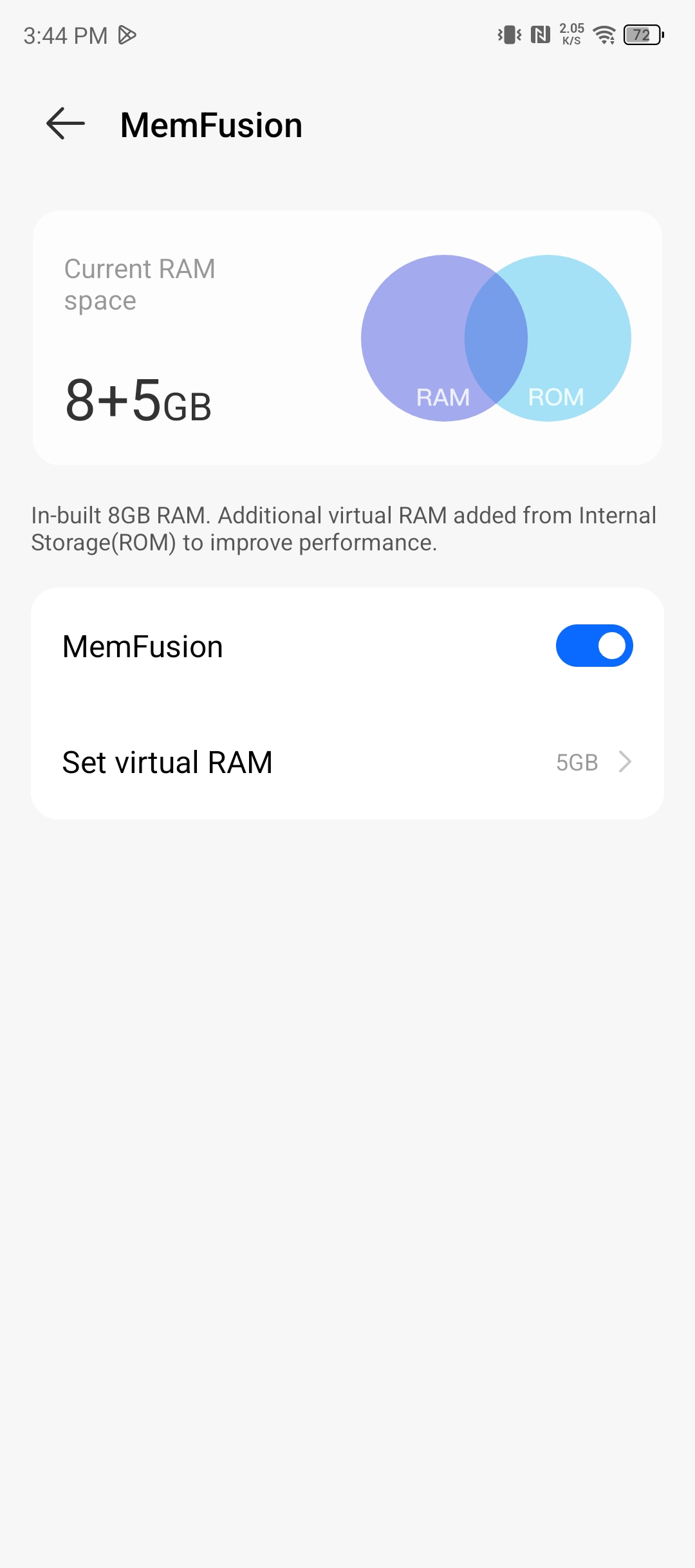This screenshot has height=1568, width=695.
Task: Tap the 5GB virtual RAM value
Action: [577, 762]
